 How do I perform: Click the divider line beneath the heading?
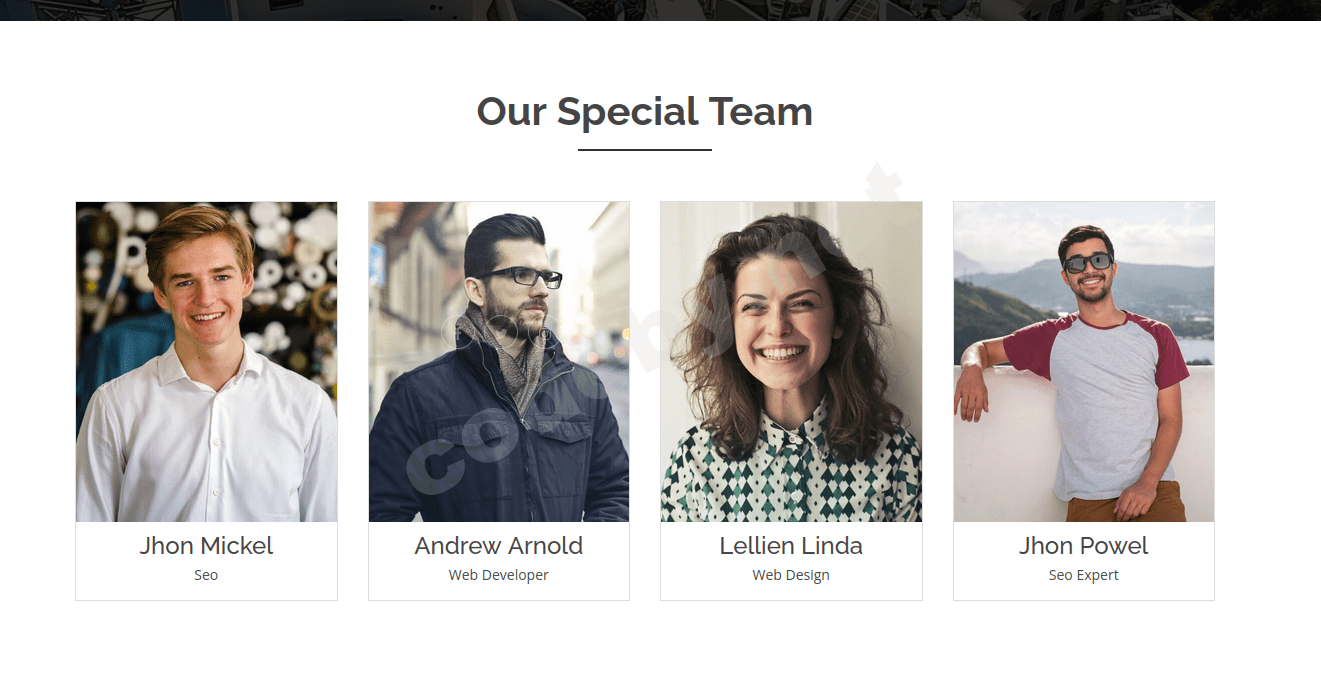(x=645, y=150)
